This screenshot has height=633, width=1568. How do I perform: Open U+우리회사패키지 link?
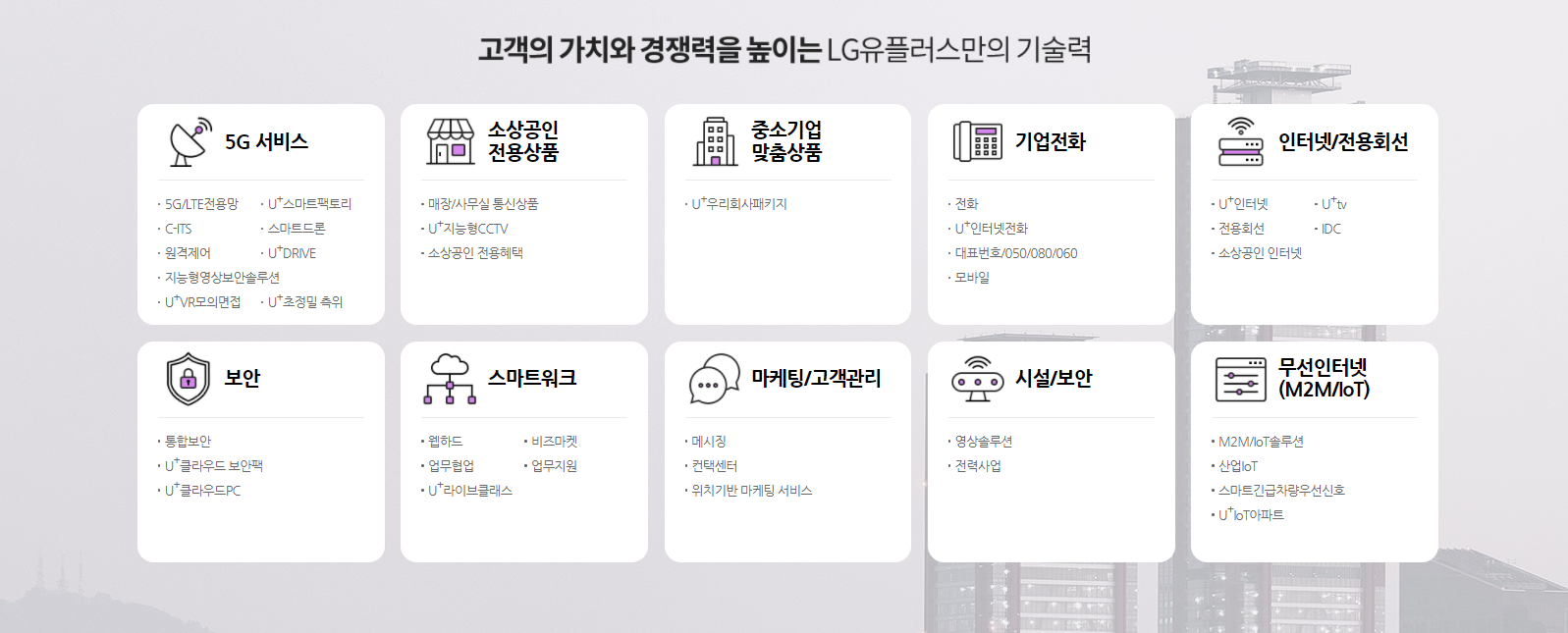(x=739, y=204)
